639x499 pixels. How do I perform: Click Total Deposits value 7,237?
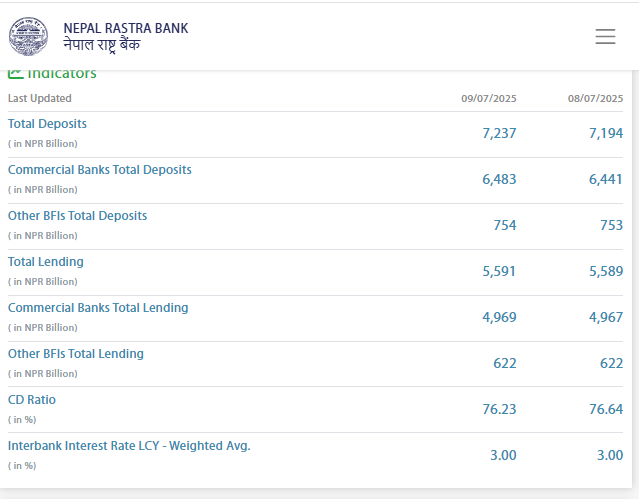[498, 133]
